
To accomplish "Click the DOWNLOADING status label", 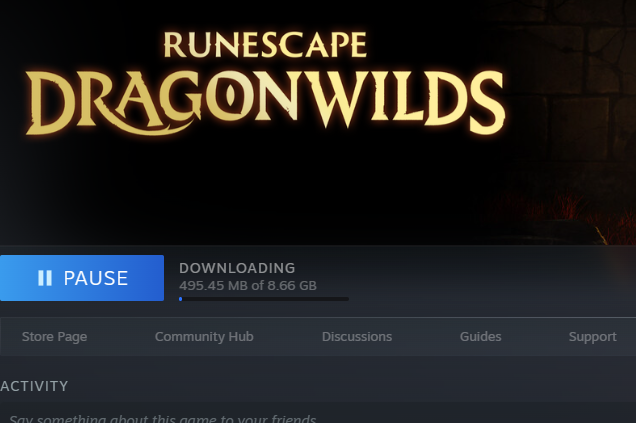I will 237,268.
